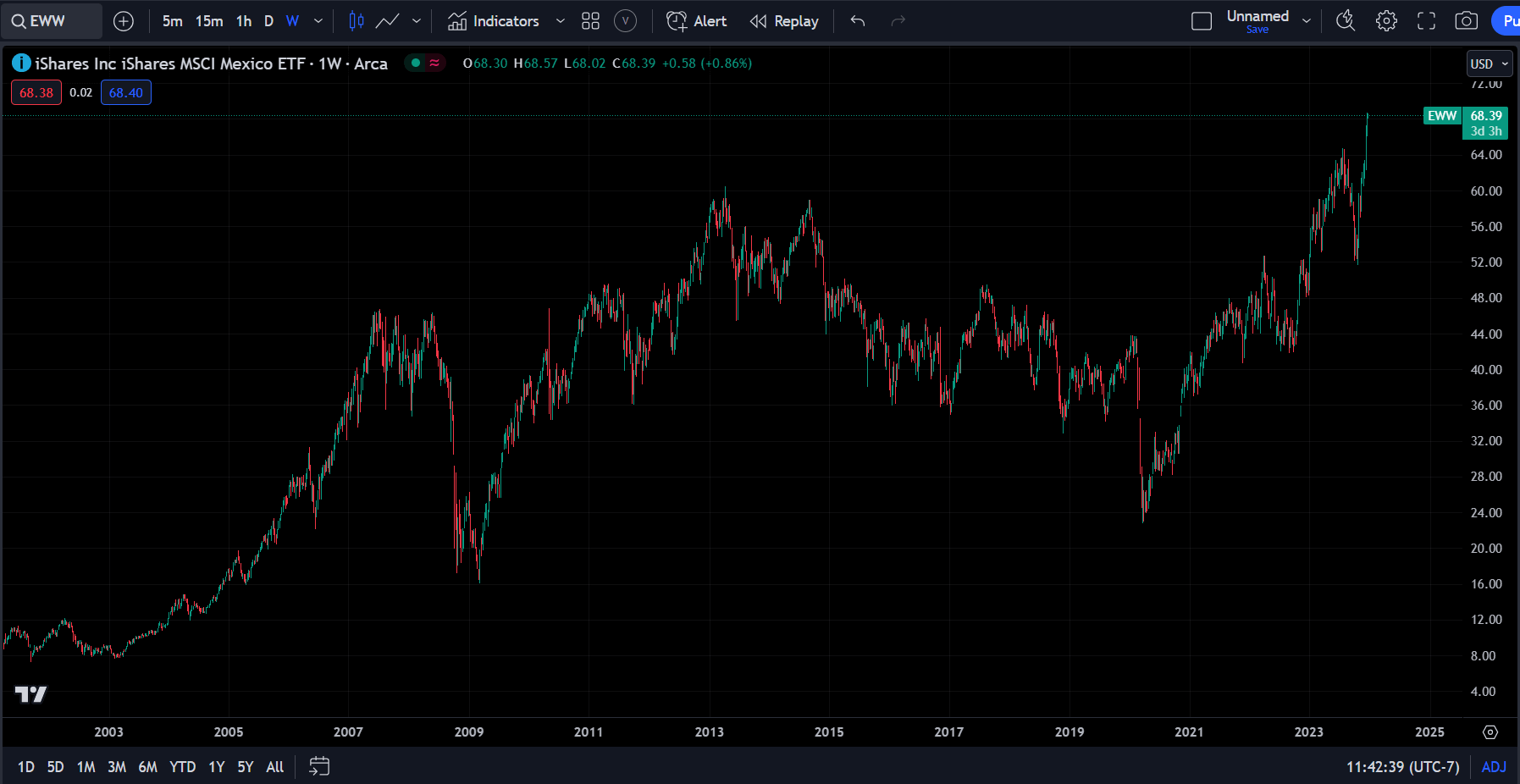Open the indicator templates grid icon
The width and height of the screenshot is (1520, 784).
click(x=591, y=21)
